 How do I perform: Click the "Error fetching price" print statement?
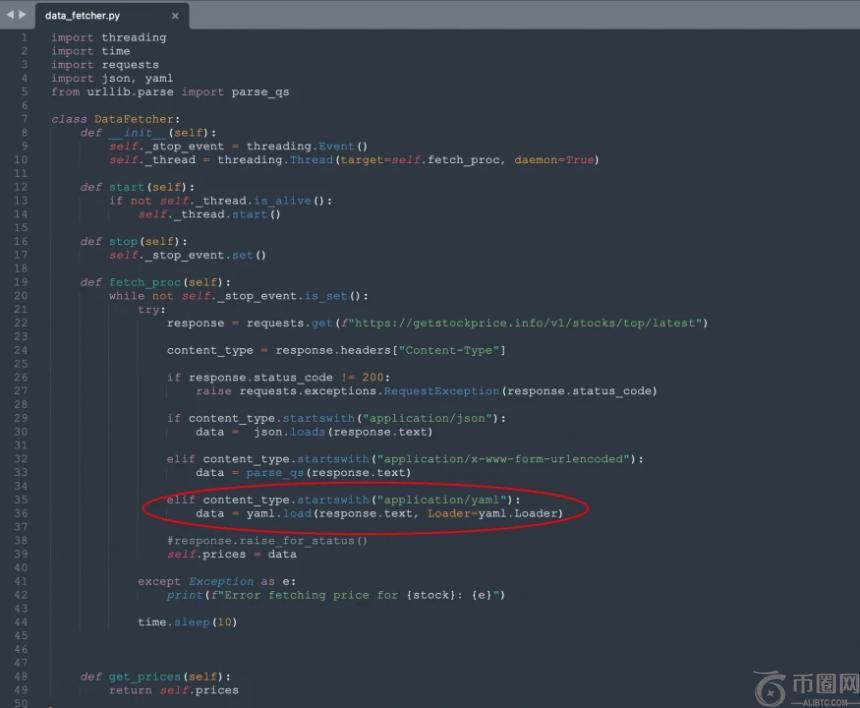pos(335,595)
